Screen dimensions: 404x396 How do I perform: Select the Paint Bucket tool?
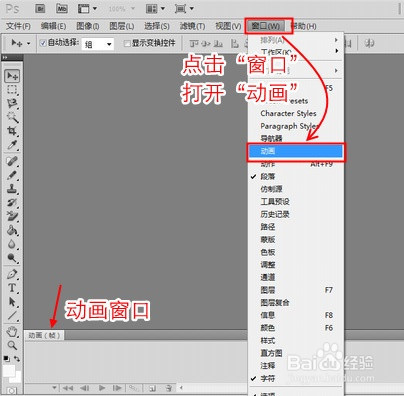coord(12,230)
